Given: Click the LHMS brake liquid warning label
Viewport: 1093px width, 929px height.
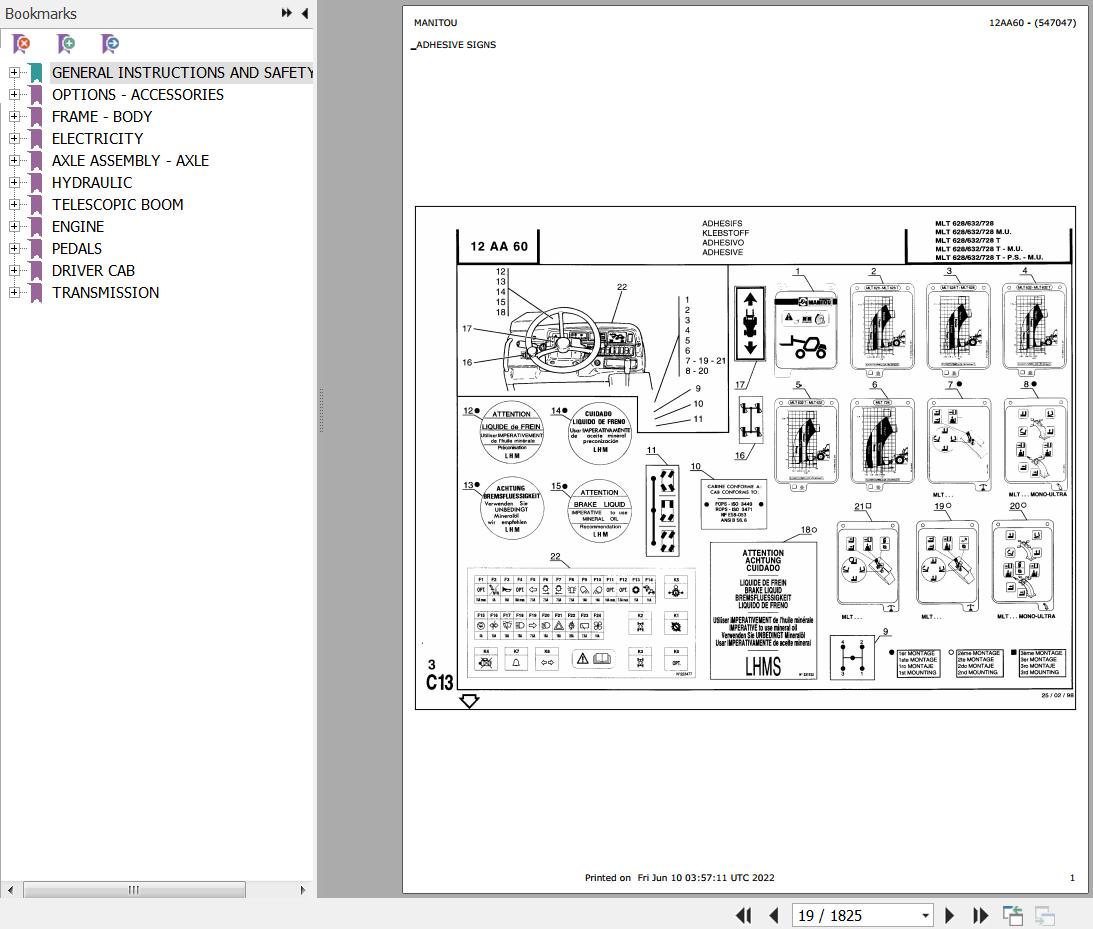Looking at the screenshot, I should (x=763, y=611).
